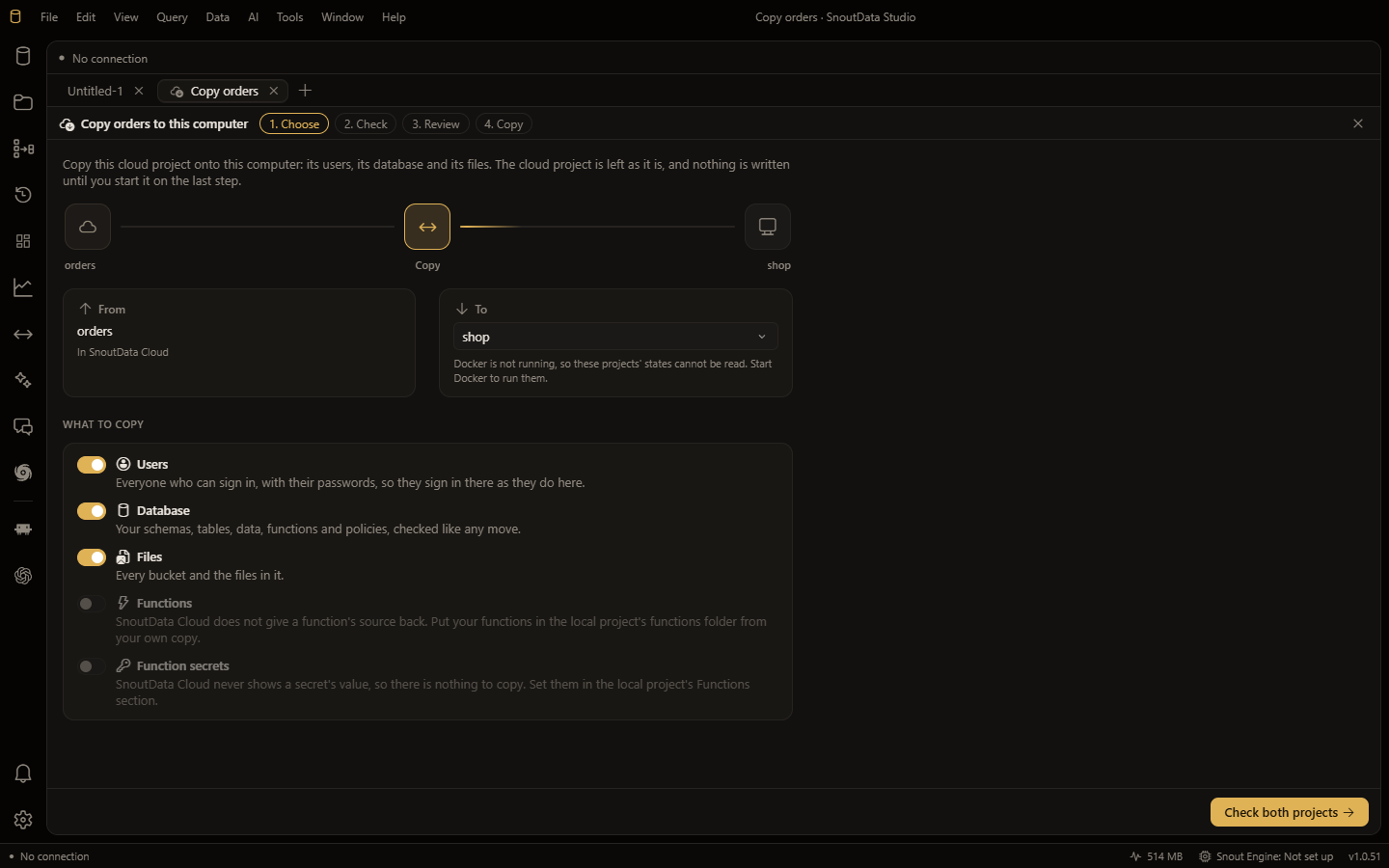Open the Tools menu

tap(289, 17)
